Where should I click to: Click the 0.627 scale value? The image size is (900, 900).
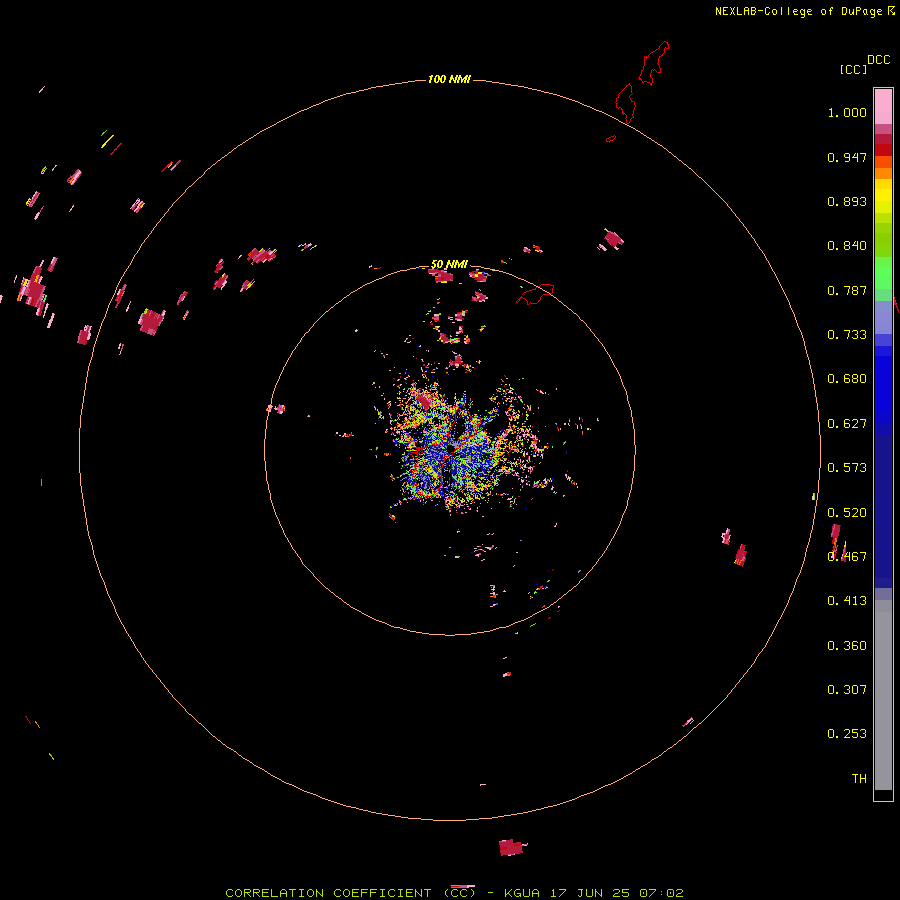pos(847,424)
